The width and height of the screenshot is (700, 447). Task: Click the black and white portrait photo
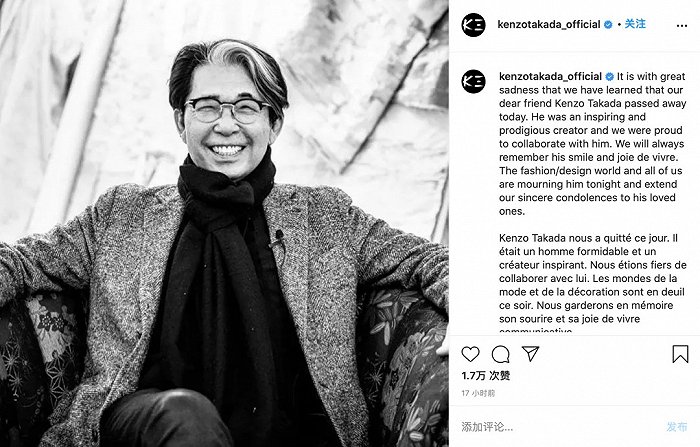pyautogui.click(x=224, y=223)
